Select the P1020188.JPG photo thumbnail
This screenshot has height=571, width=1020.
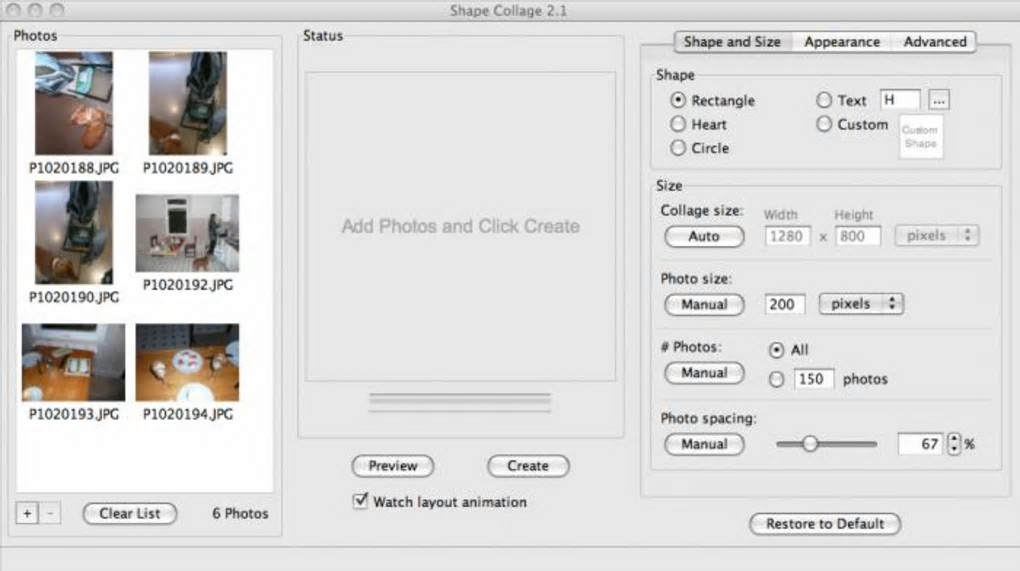[74, 103]
